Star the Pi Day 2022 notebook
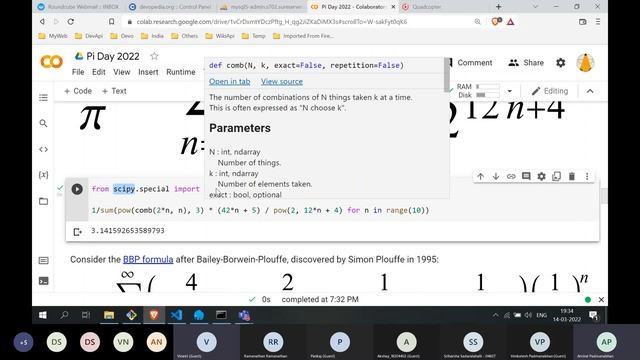Viewport: 640px width, 360px height. pyautogui.click(x=154, y=56)
